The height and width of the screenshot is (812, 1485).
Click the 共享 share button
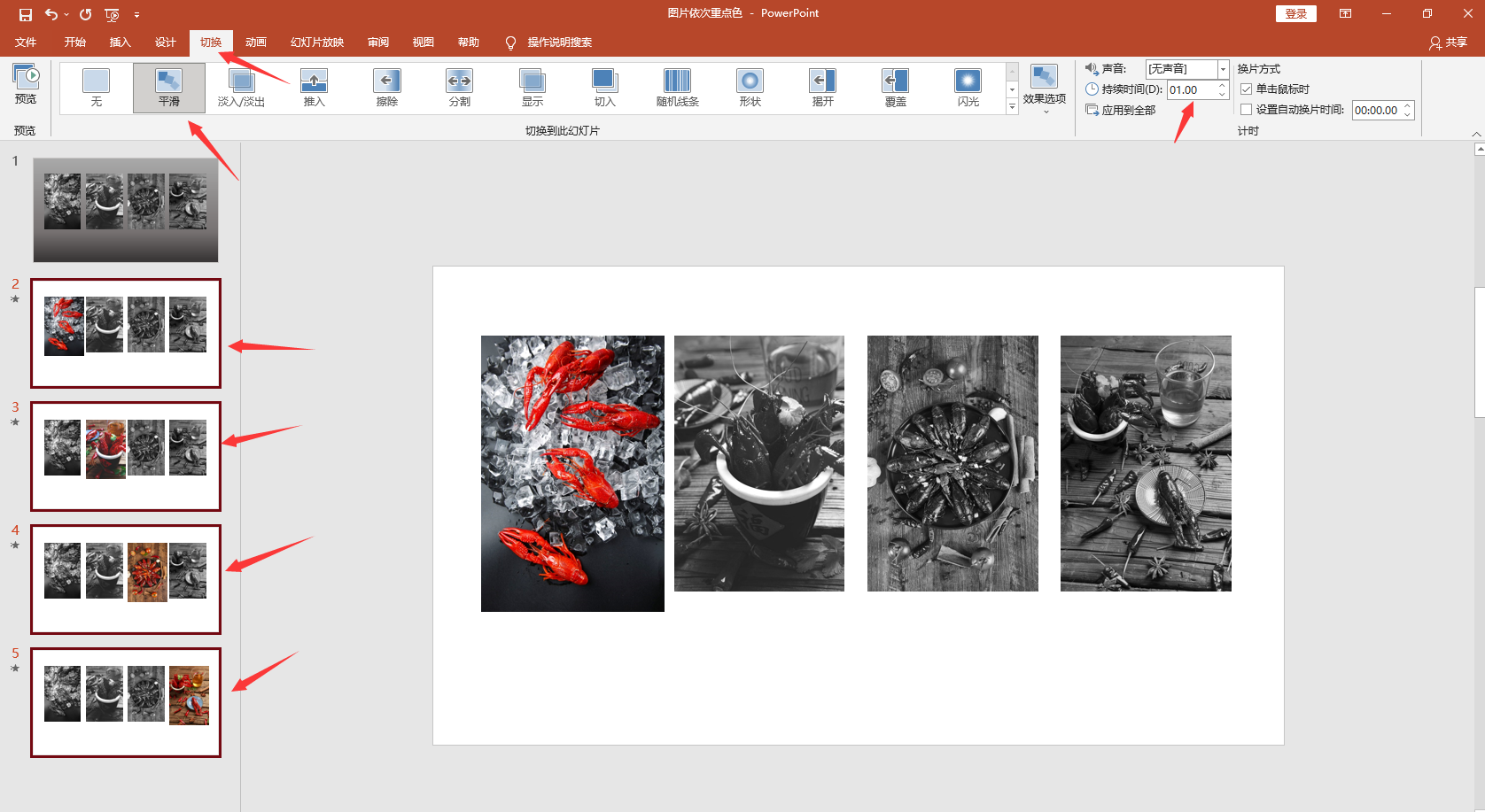1449,43
